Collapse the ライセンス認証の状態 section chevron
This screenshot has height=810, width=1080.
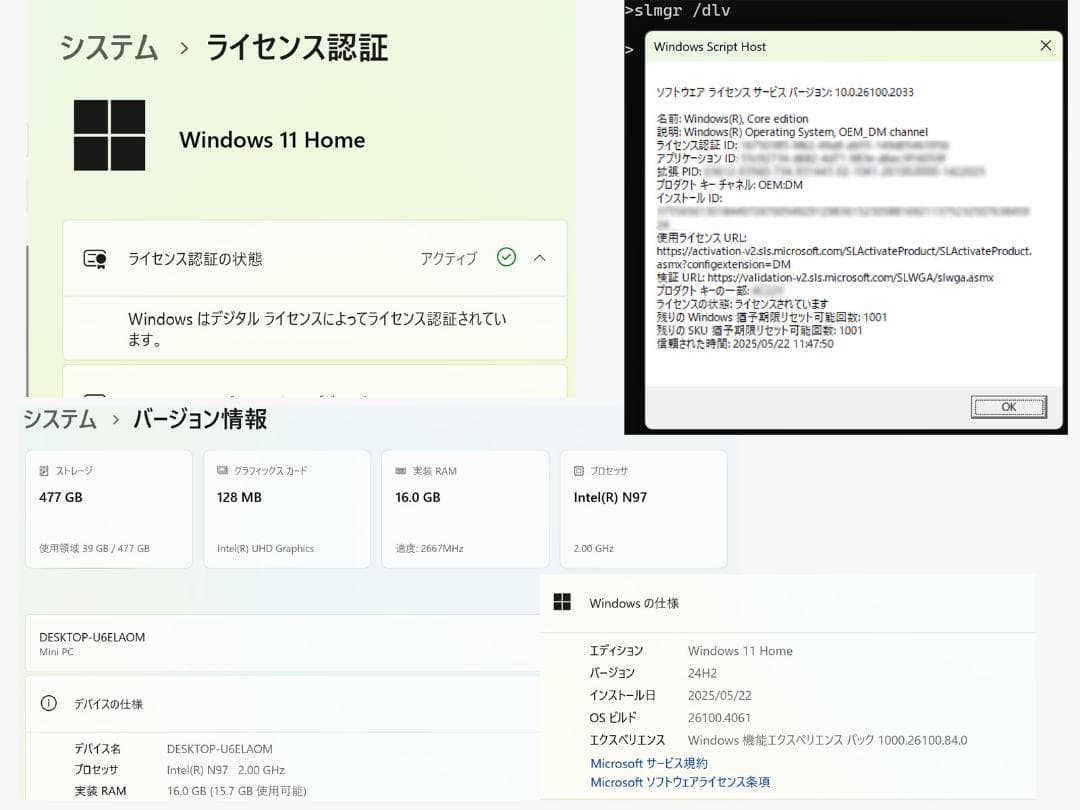540,257
